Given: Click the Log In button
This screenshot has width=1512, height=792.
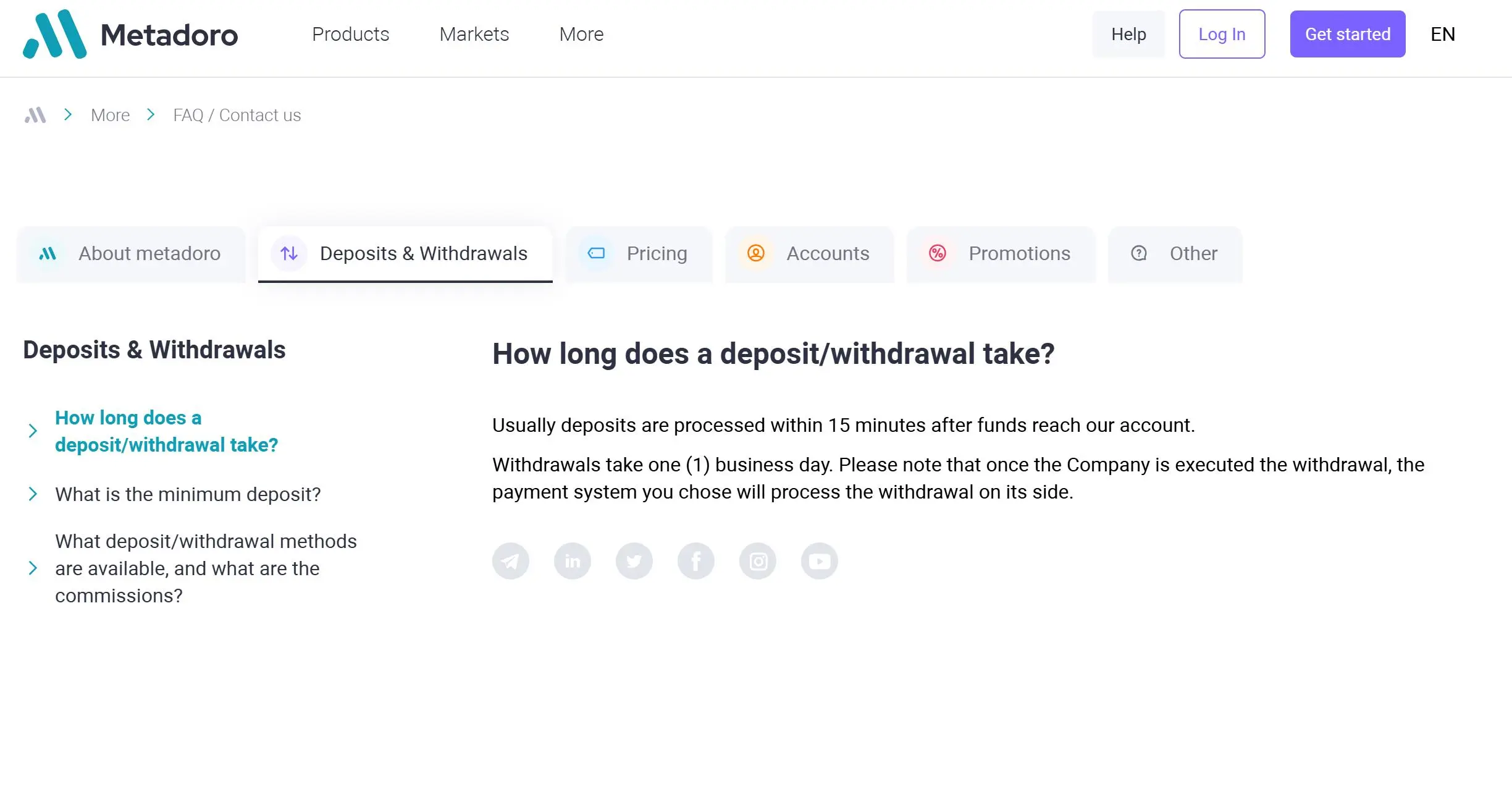Looking at the screenshot, I should pyautogui.click(x=1221, y=34).
